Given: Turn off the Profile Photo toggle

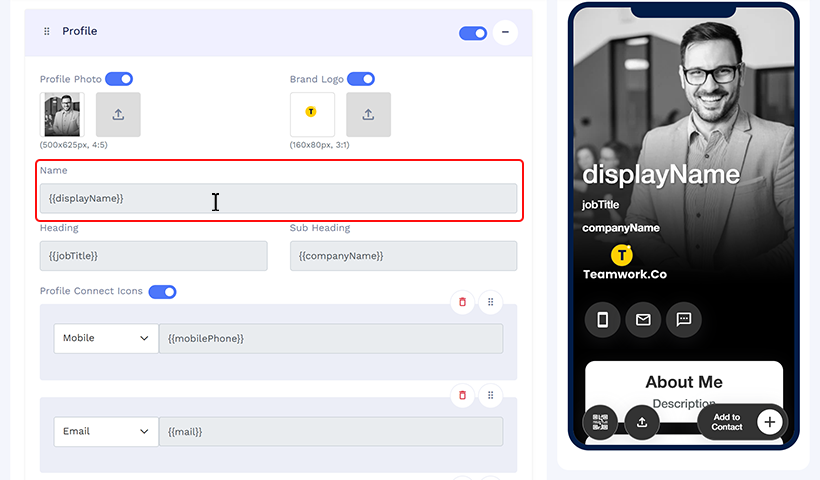Looking at the screenshot, I should click(119, 79).
